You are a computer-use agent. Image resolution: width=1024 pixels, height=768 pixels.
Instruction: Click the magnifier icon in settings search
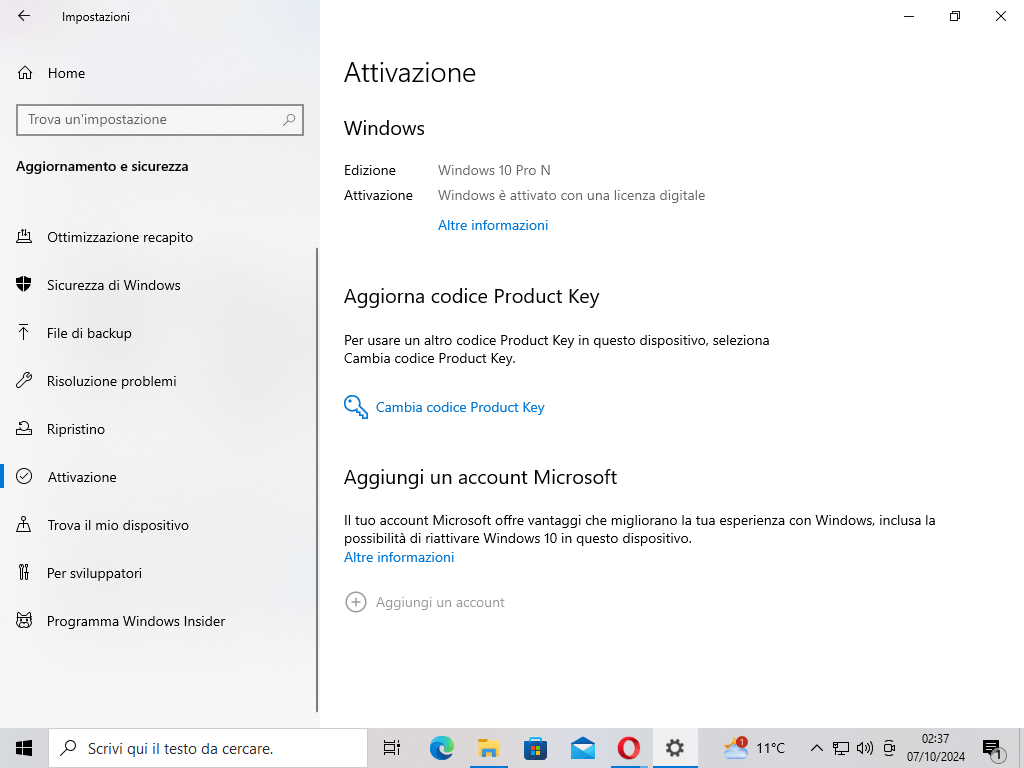289,120
